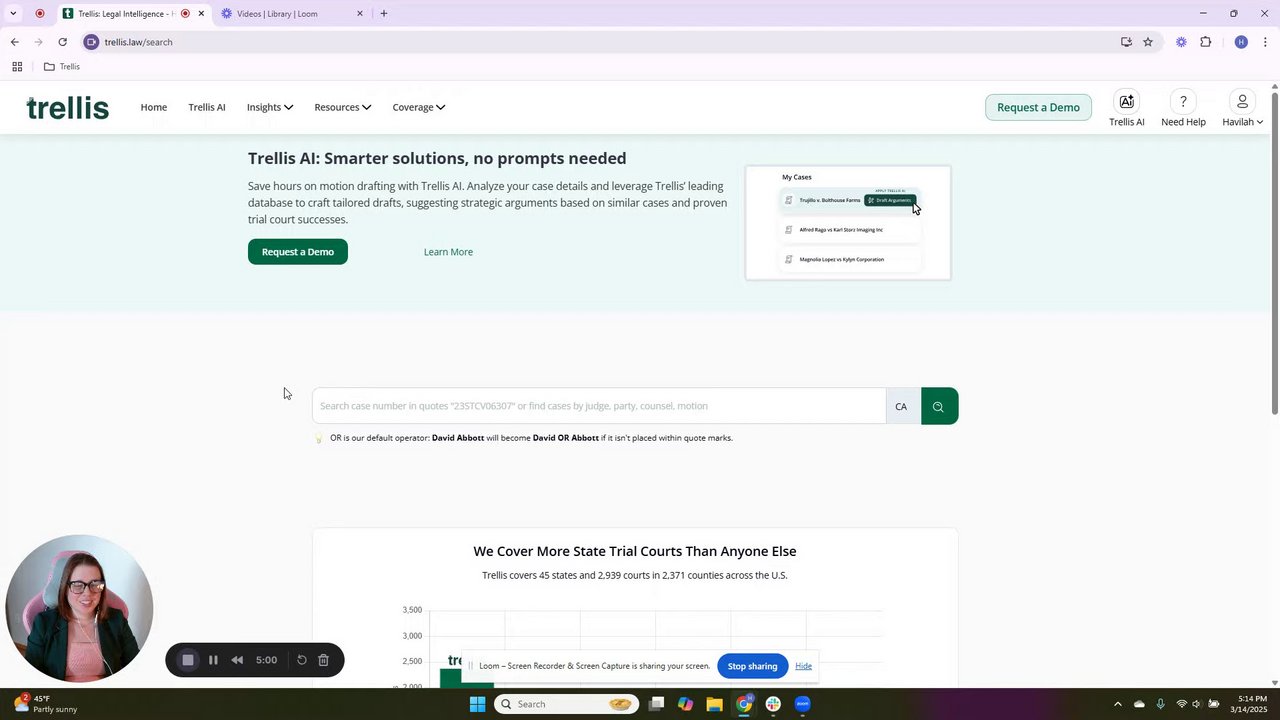Screen dimensions: 1280x720
Task: Expand the Coverage dropdown menu
Action: tap(419, 107)
